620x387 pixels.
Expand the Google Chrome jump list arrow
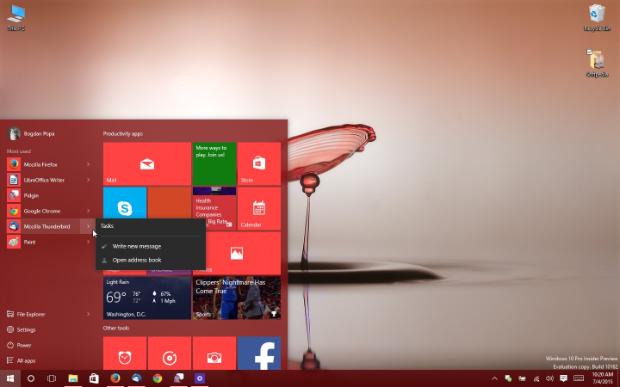88,211
